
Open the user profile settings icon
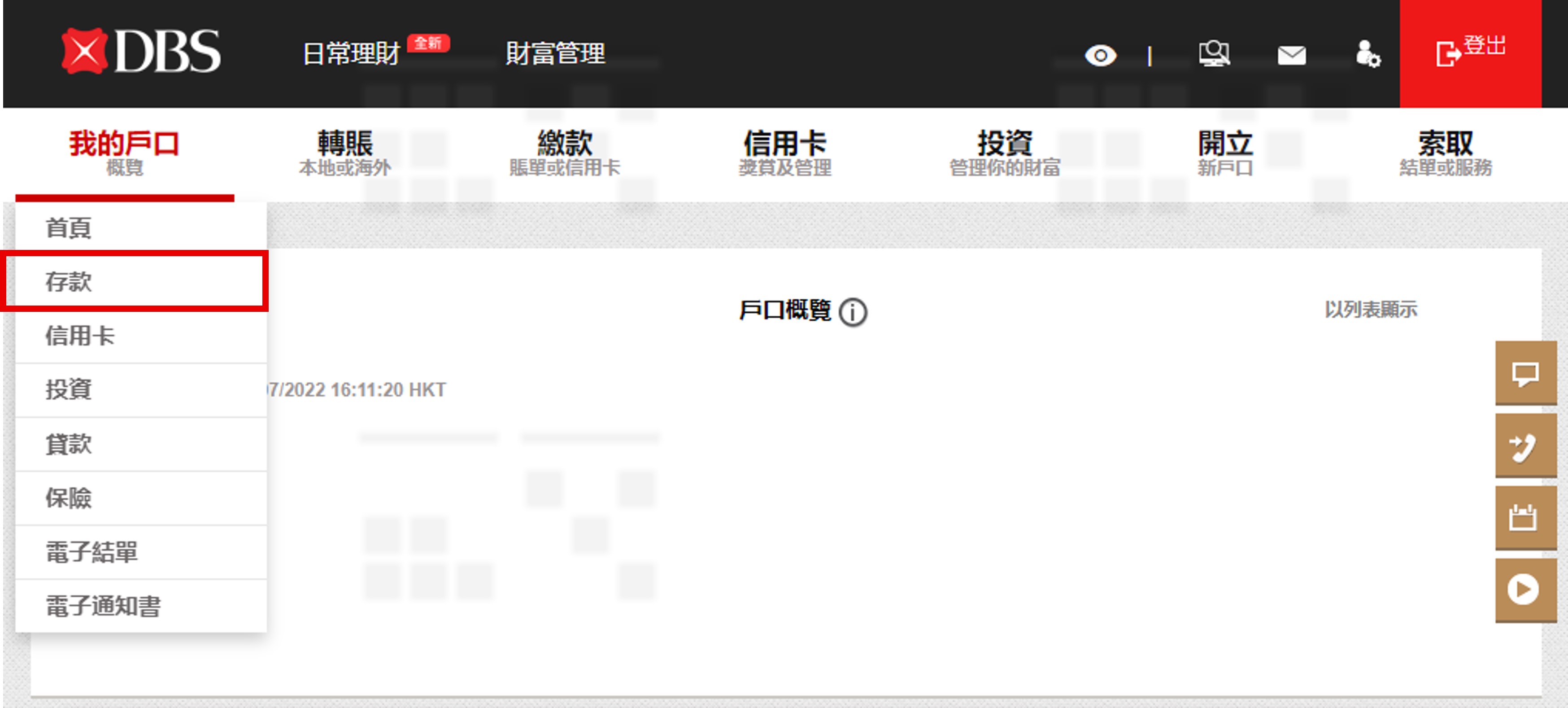coord(1368,54)
